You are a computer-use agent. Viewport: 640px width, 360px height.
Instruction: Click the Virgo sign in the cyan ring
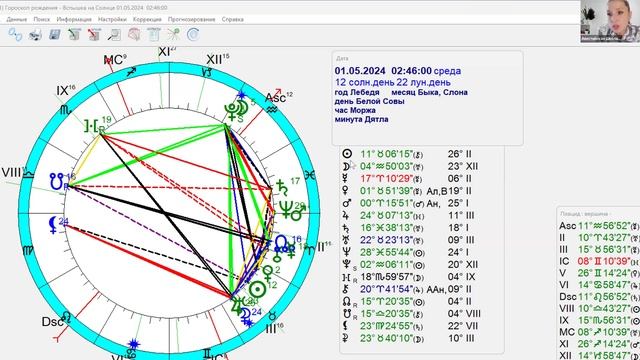pyautogui.click(x=28, y=250)
